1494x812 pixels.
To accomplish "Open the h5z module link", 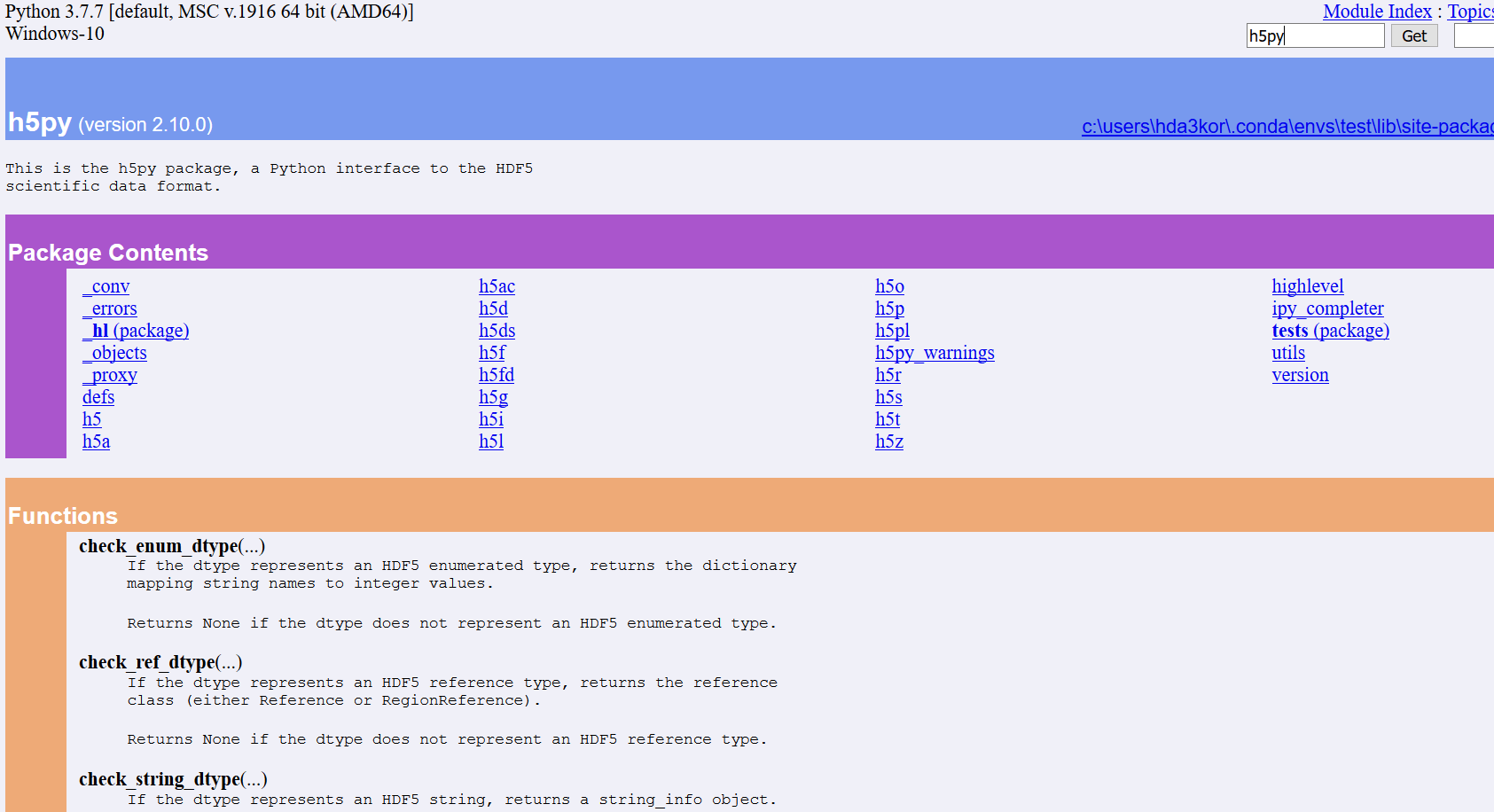I will point(889,441).
